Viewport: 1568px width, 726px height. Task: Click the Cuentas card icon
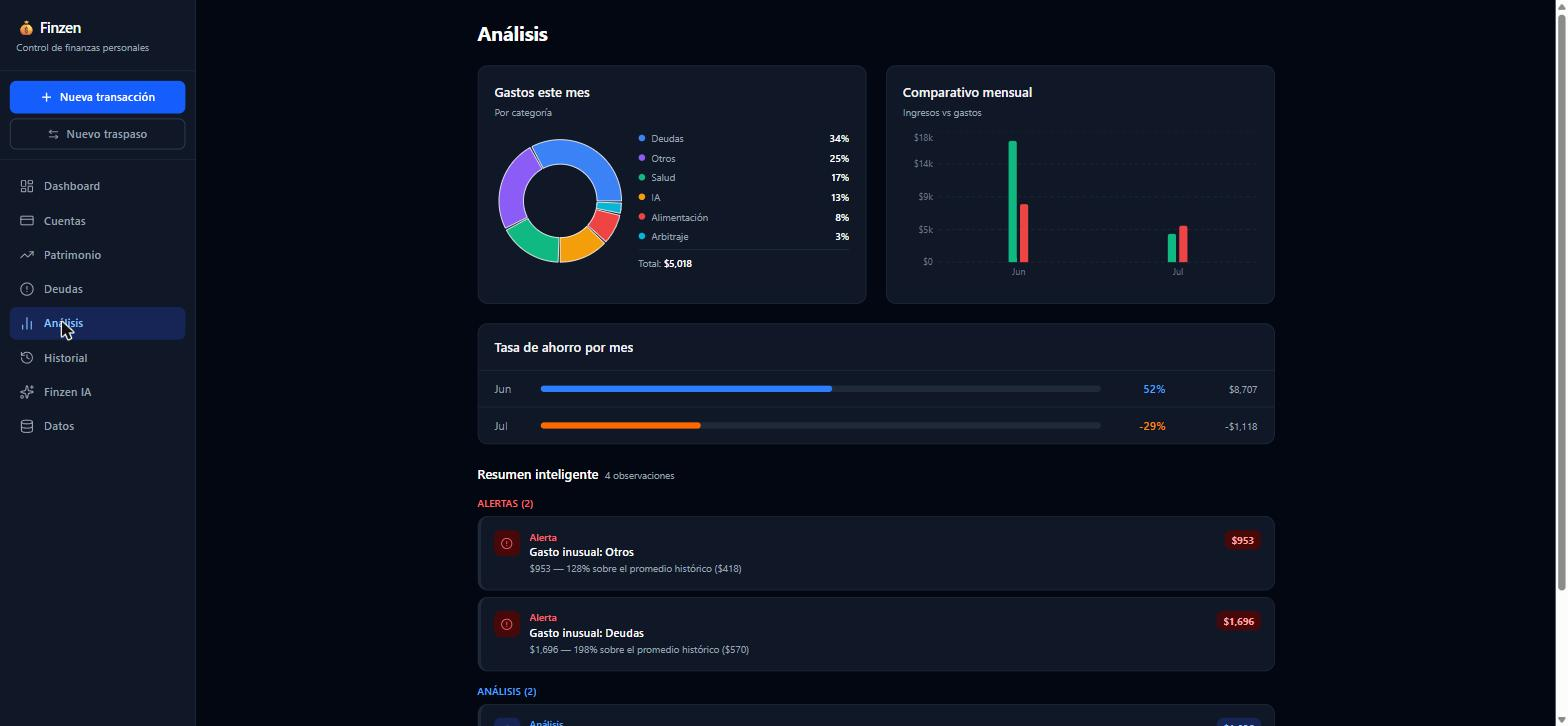(27, 221)
